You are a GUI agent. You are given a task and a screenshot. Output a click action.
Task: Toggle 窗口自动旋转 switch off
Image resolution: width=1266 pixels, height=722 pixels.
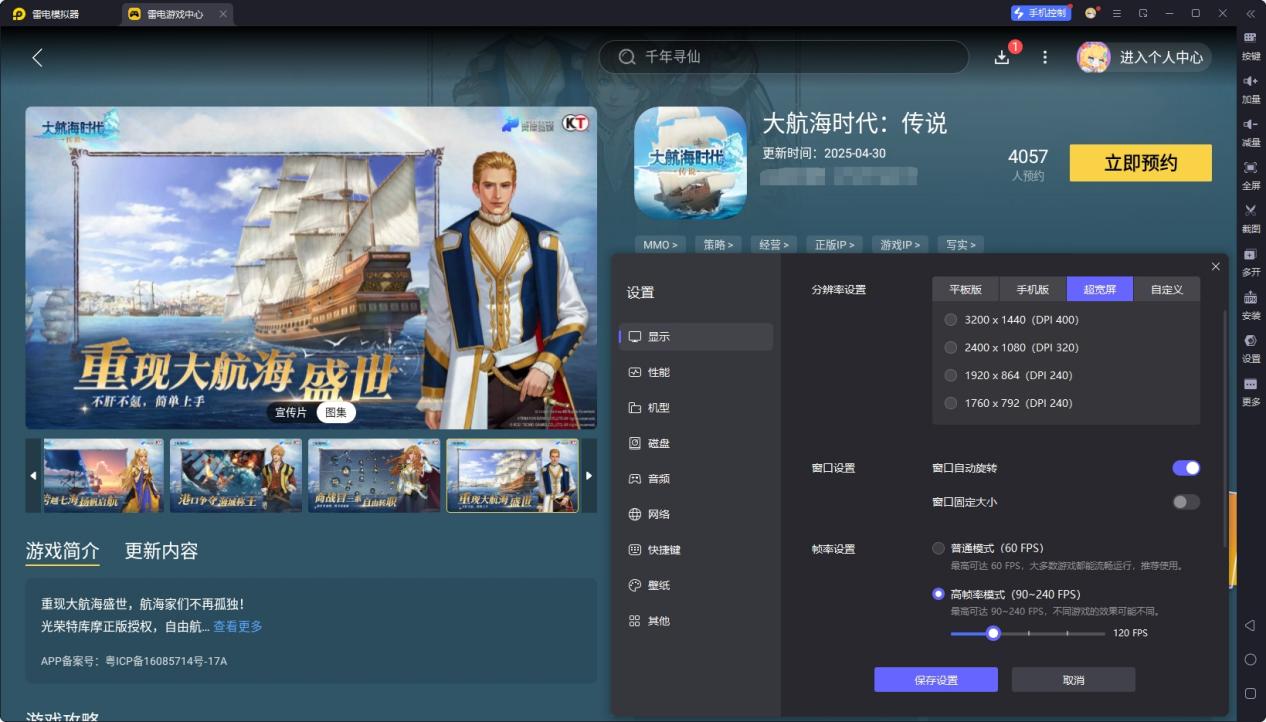1186,468
